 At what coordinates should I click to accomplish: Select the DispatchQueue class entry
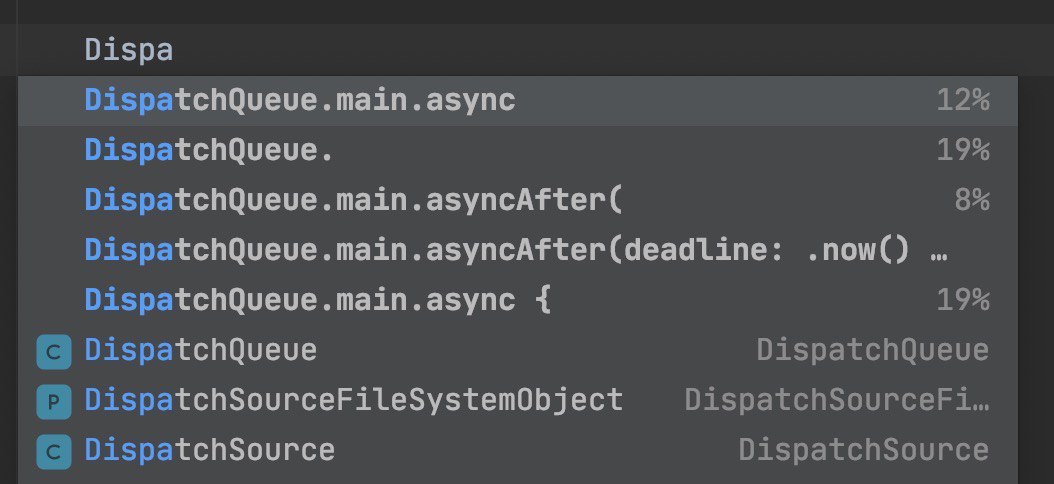(201, 350)
